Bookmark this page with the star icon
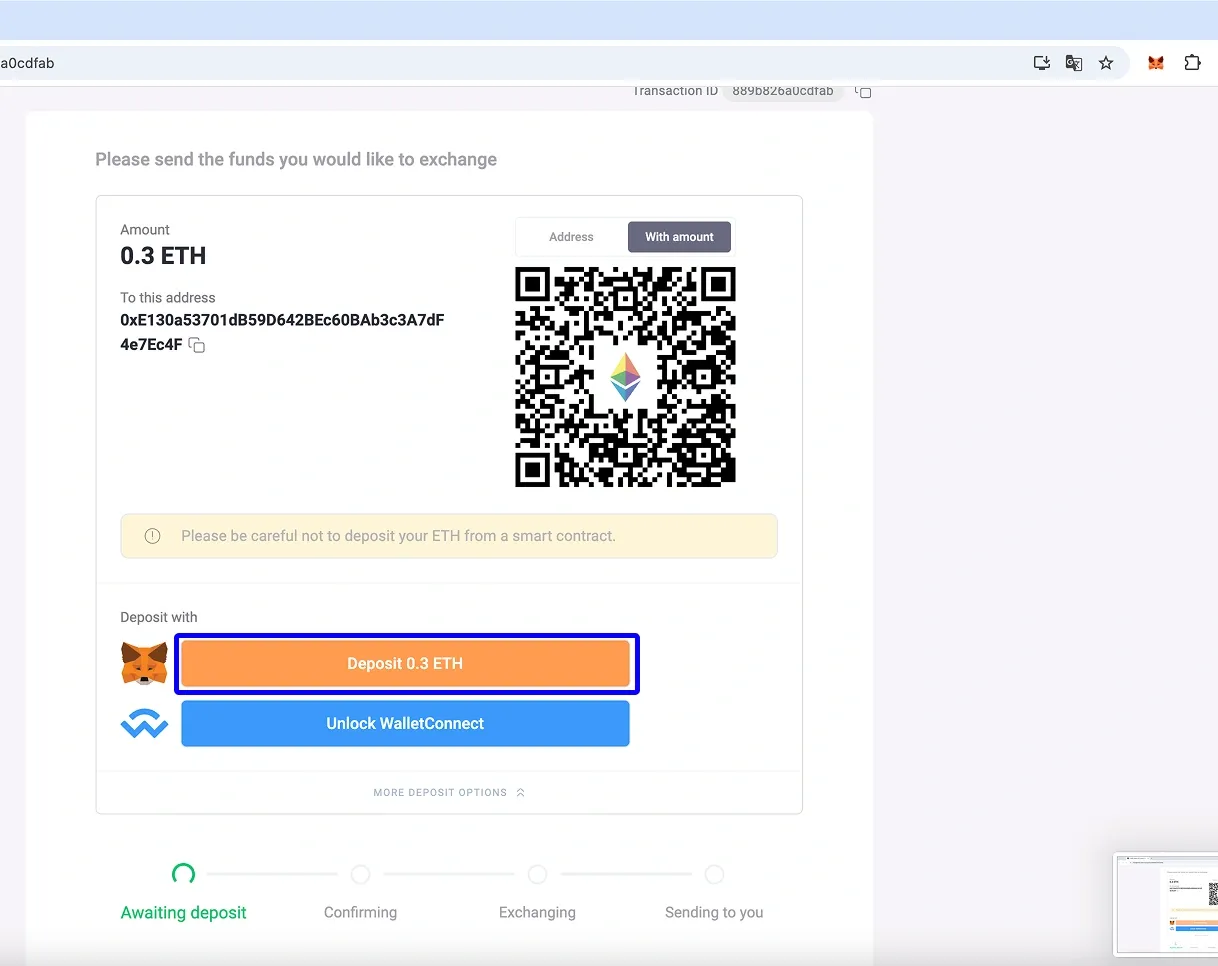The width and height of the screenshot is (1218, 966). tap(1106, 63)
